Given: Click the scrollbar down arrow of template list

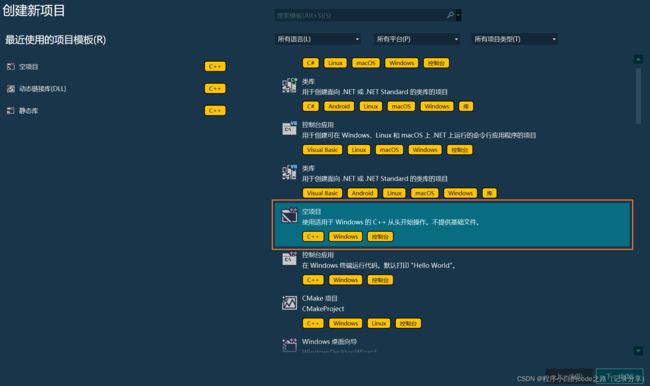Looking at the screenshot, I should click(638, 351).
